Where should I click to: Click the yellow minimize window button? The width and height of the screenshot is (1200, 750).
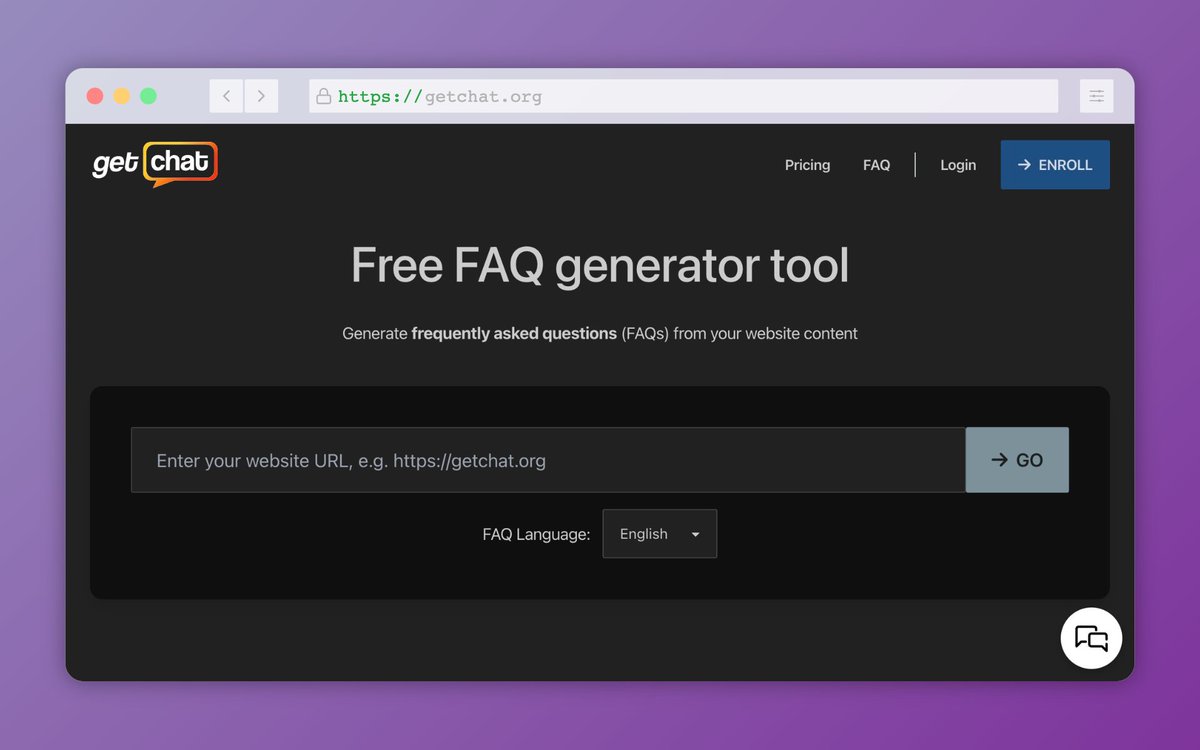pos(121,96)
